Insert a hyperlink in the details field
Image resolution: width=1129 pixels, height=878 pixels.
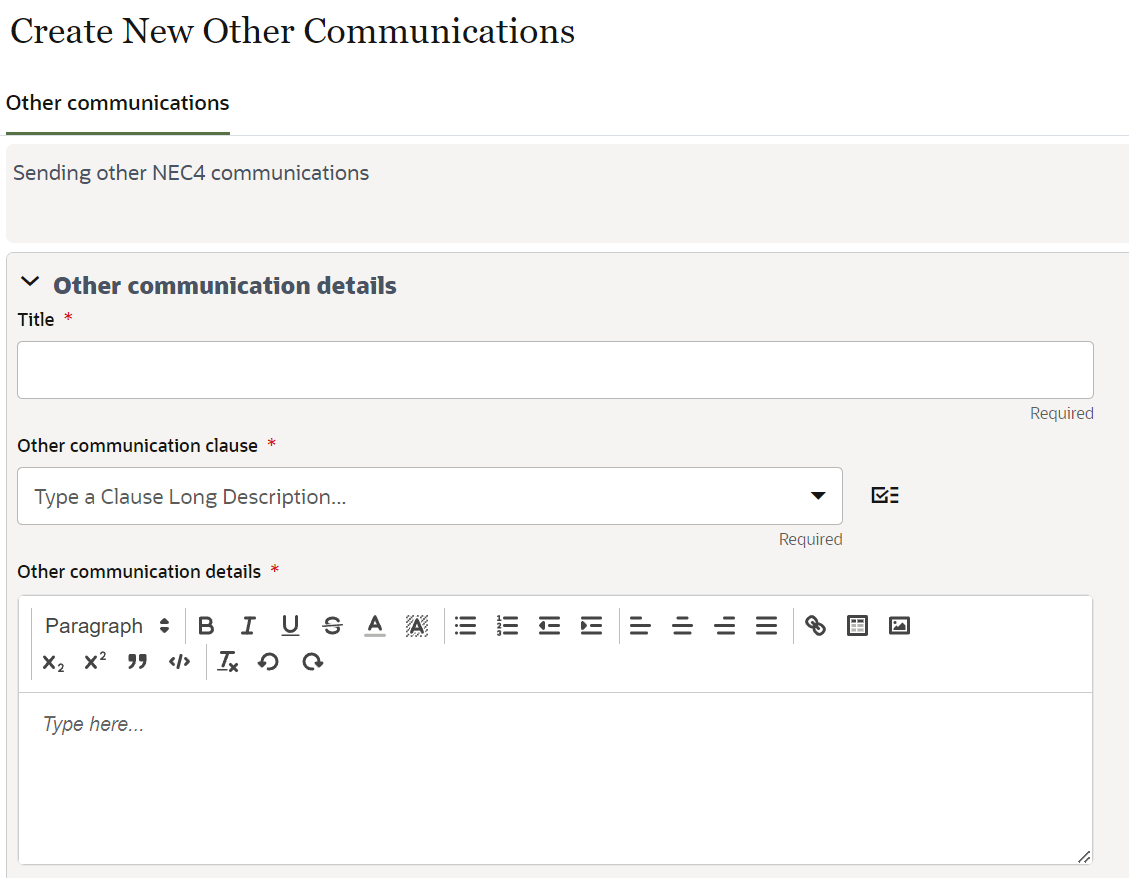[816, 625]
